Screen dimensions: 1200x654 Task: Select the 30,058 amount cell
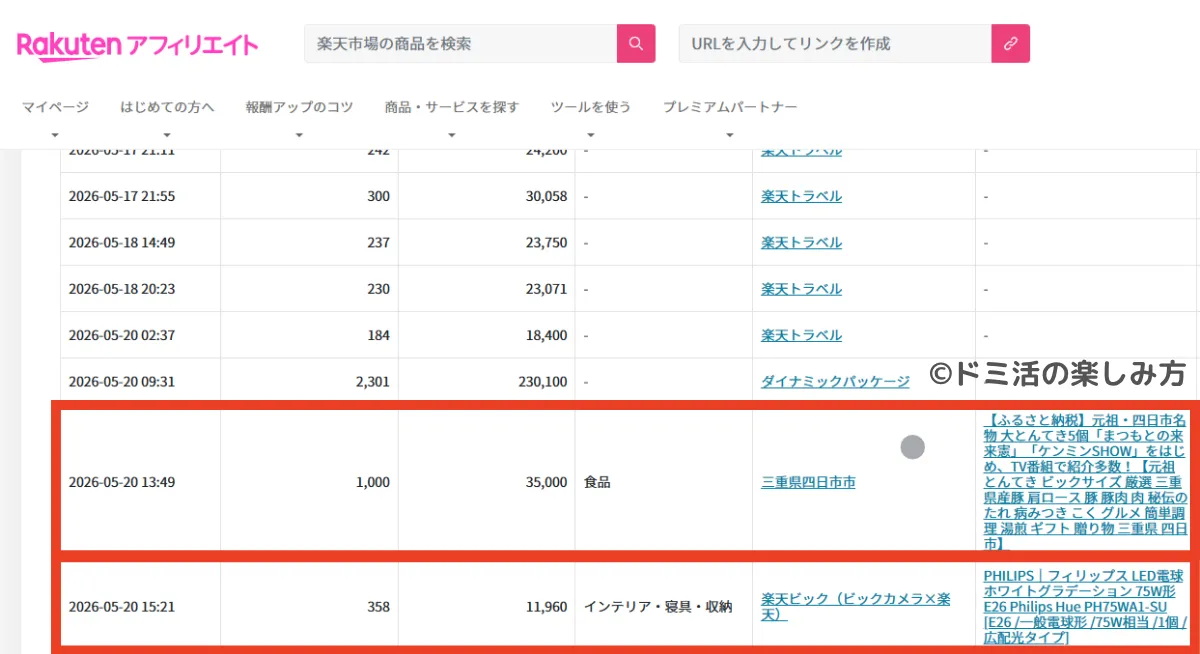(487, 196)
